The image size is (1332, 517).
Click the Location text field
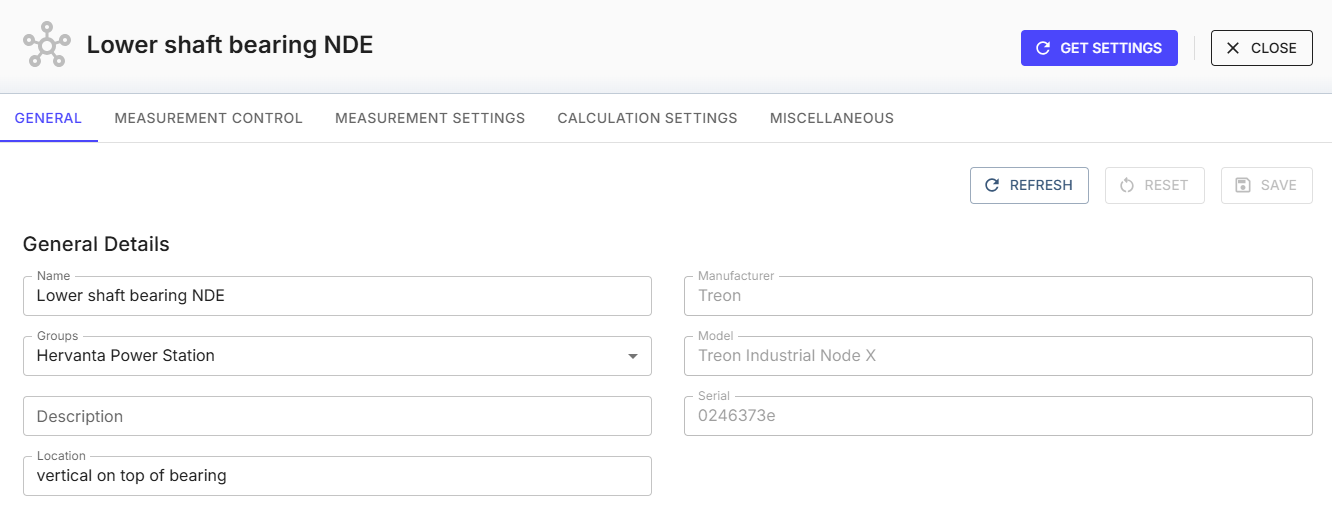(337, 476)
